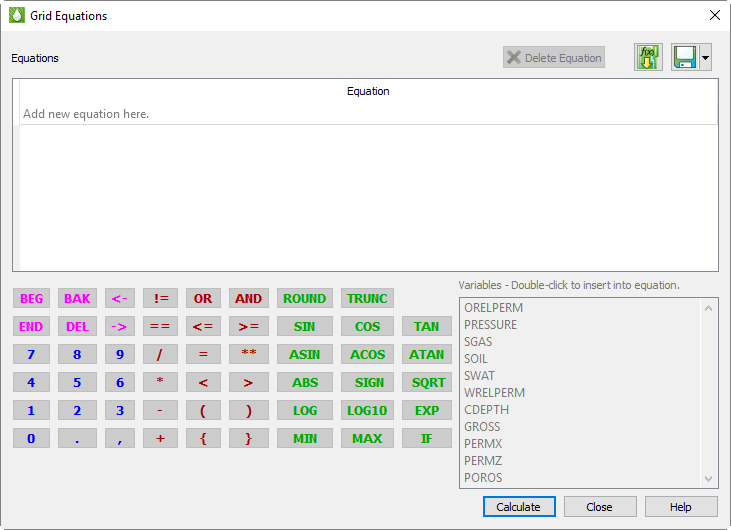Open the save icon dropdown arrow
Image resolution: width=731 pixels, height=530 pixels.
pos(705,58)
